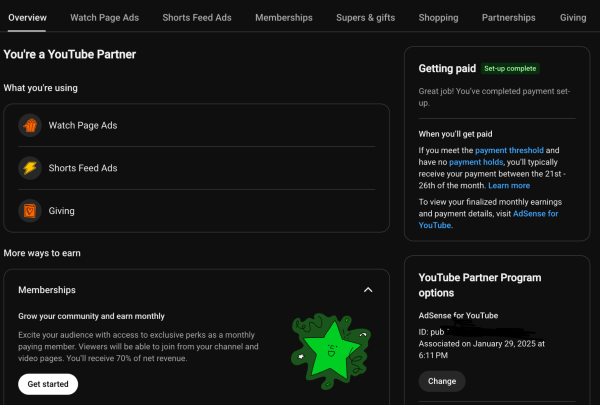Open the Memberships tab
Screen dimensions: 600x405
[284, 18]
